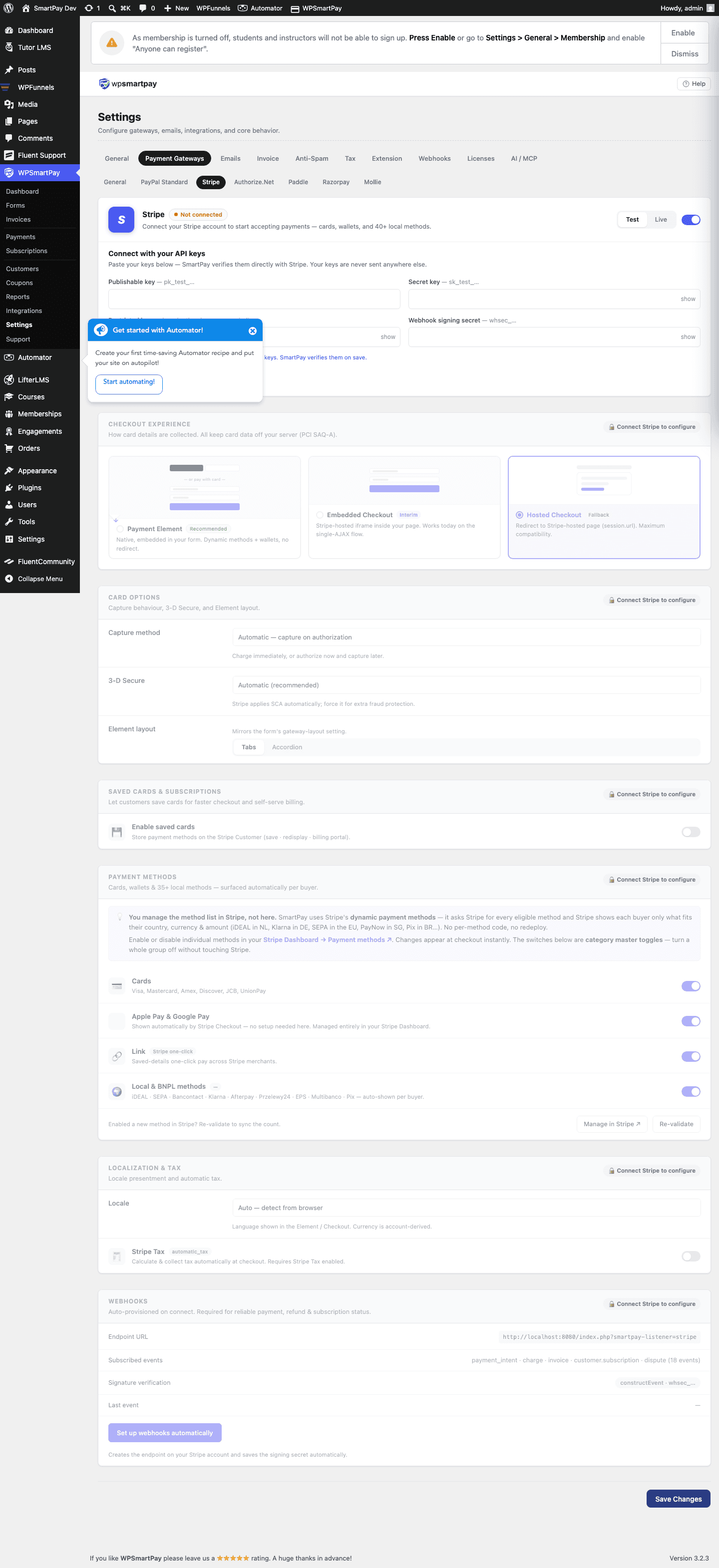
Task: Toggle Local & BNPL methods switch
Action: point(691,1091)
